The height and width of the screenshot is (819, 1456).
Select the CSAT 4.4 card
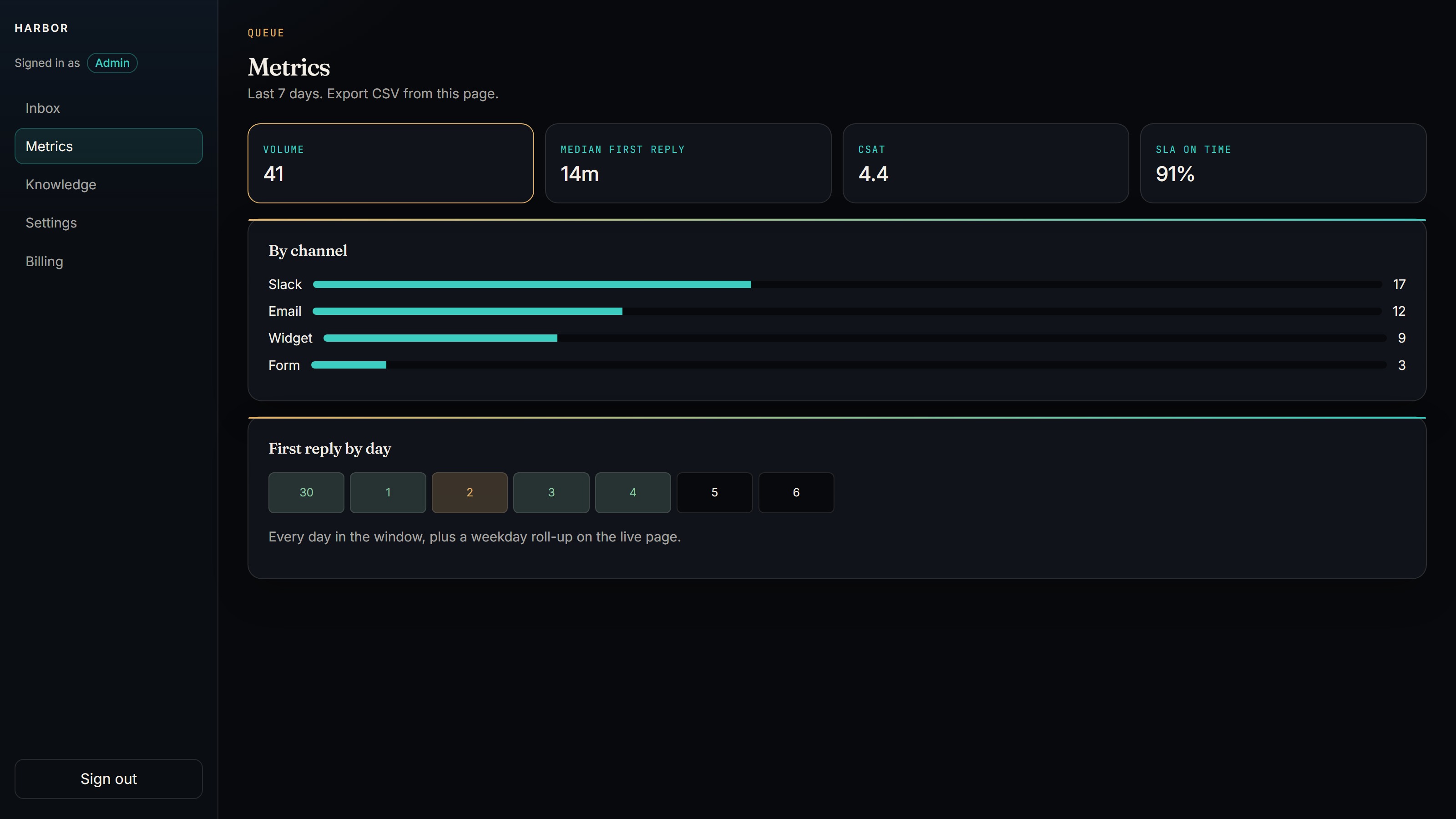pos(986,163)
